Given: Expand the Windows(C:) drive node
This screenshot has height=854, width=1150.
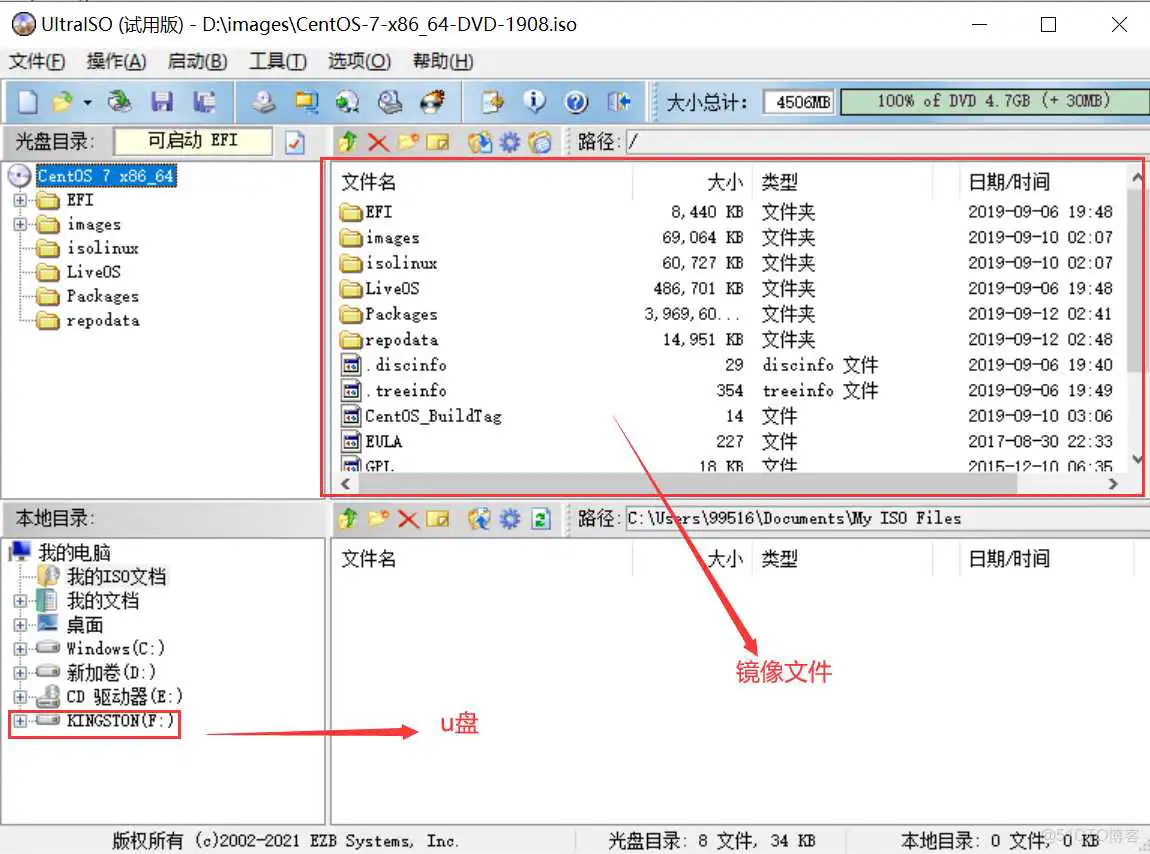Looking at the screenshot, I should point(20,649).
